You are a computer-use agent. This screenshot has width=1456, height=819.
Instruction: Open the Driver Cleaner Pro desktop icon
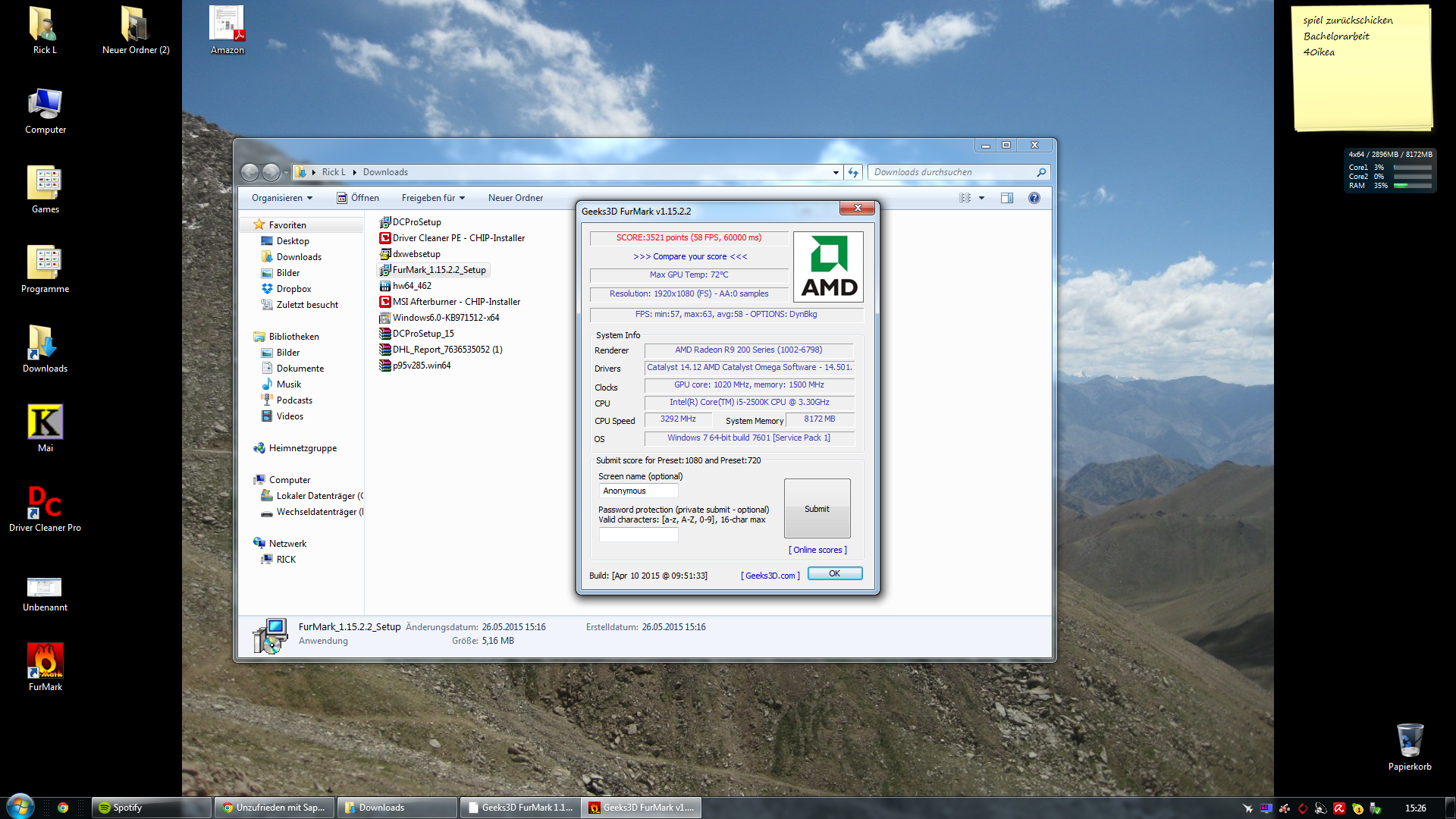45,502
